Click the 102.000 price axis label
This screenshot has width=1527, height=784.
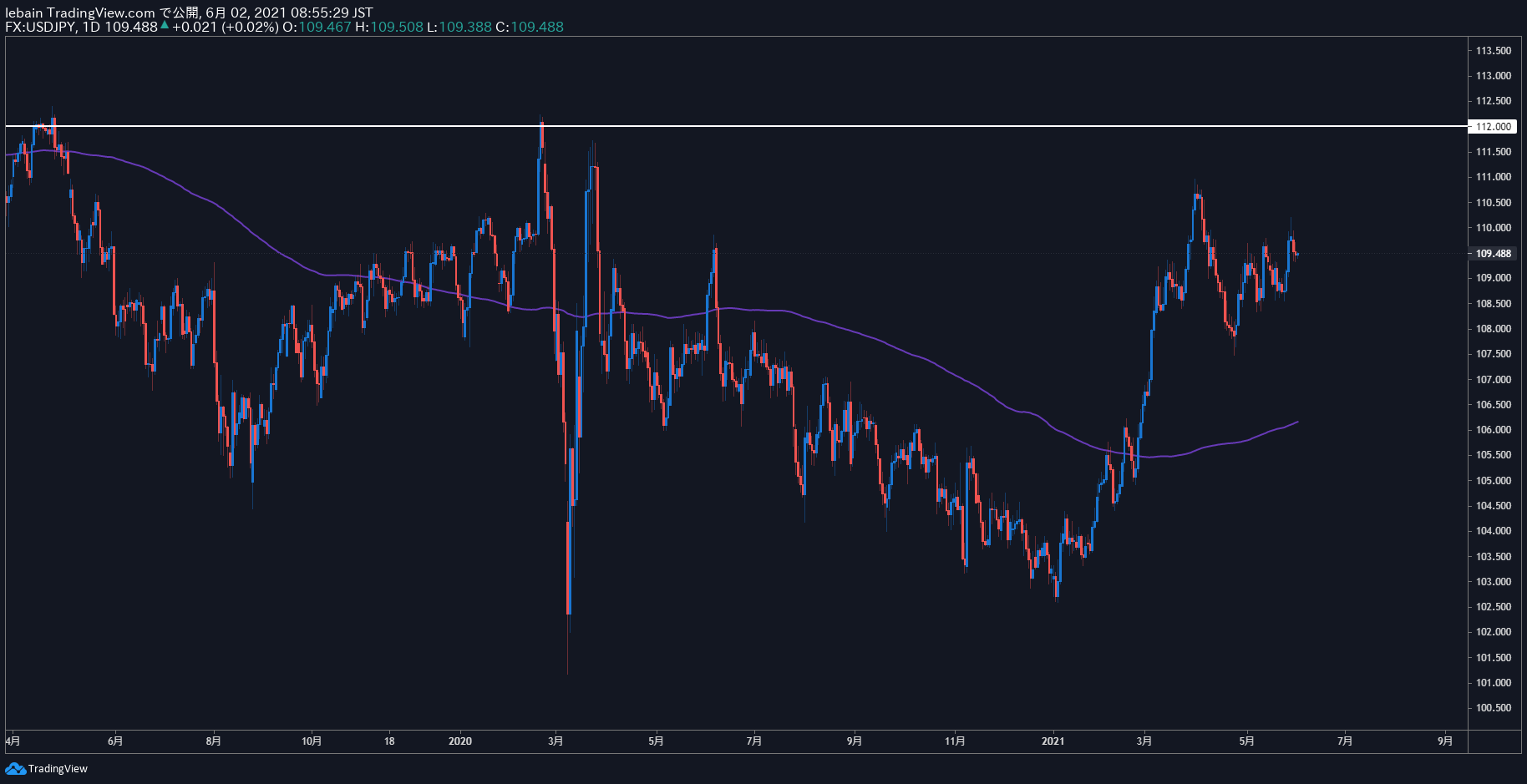click(1493, 632)
